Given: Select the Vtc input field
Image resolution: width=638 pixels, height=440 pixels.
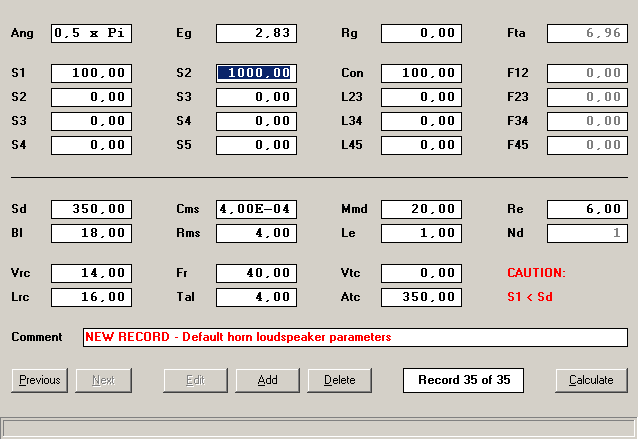Looking at the screenshot, I should [x=422, y=273].
